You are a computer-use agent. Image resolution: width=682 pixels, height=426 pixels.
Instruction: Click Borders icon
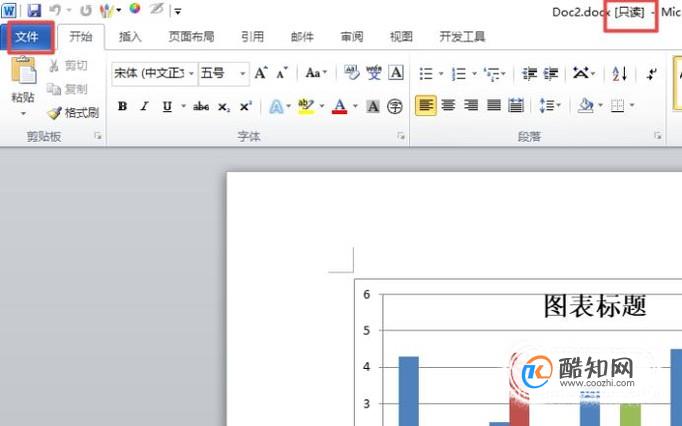[x=618, y=106]
